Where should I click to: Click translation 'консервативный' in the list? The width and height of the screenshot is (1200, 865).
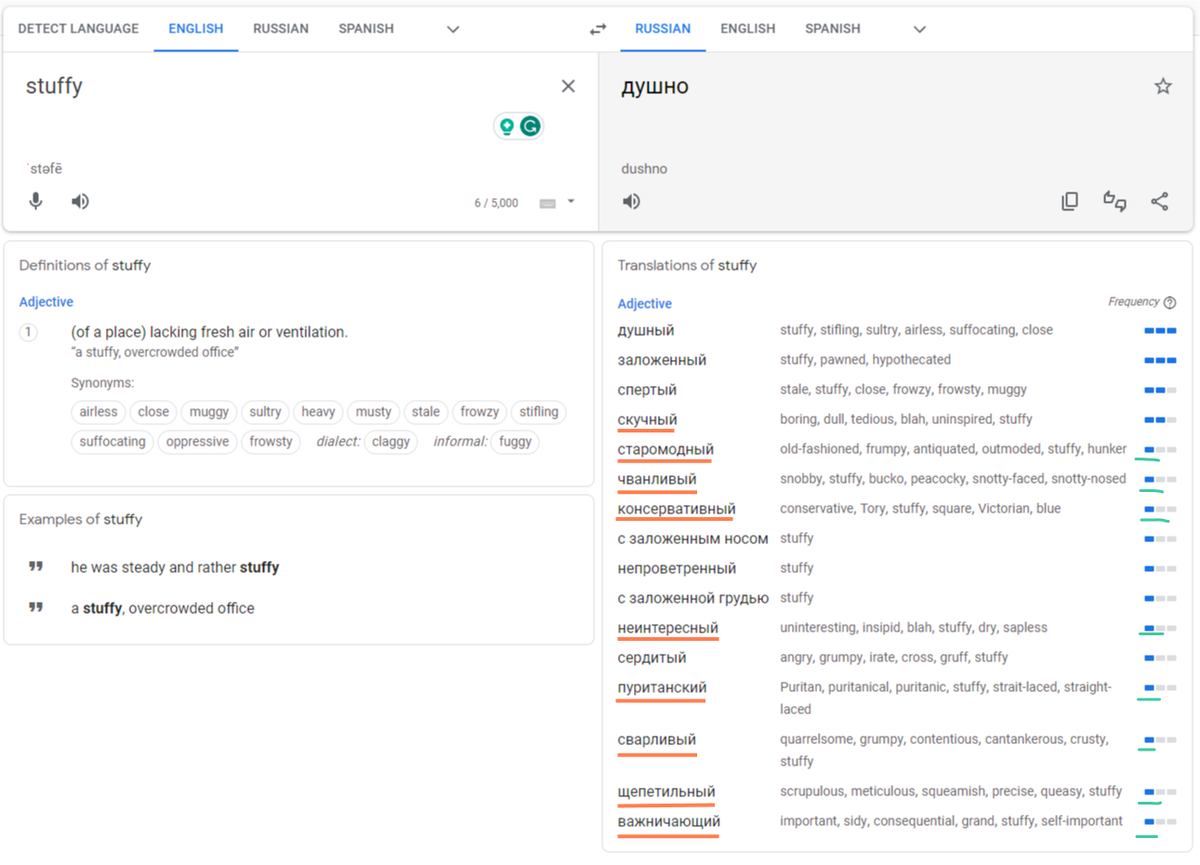[676, 509]
